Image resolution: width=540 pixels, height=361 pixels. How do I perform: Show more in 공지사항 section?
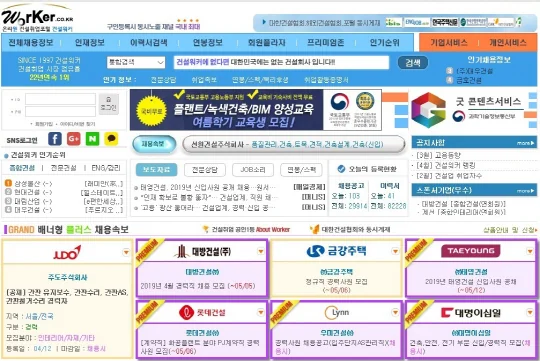coord(526,143)
